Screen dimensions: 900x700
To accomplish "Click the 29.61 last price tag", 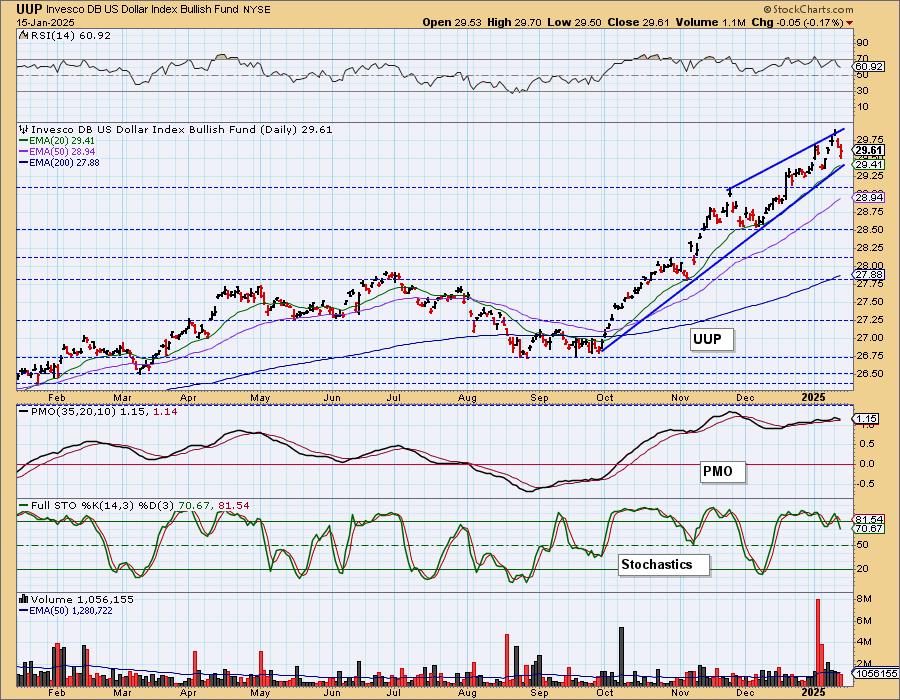I will coord(868,151).
